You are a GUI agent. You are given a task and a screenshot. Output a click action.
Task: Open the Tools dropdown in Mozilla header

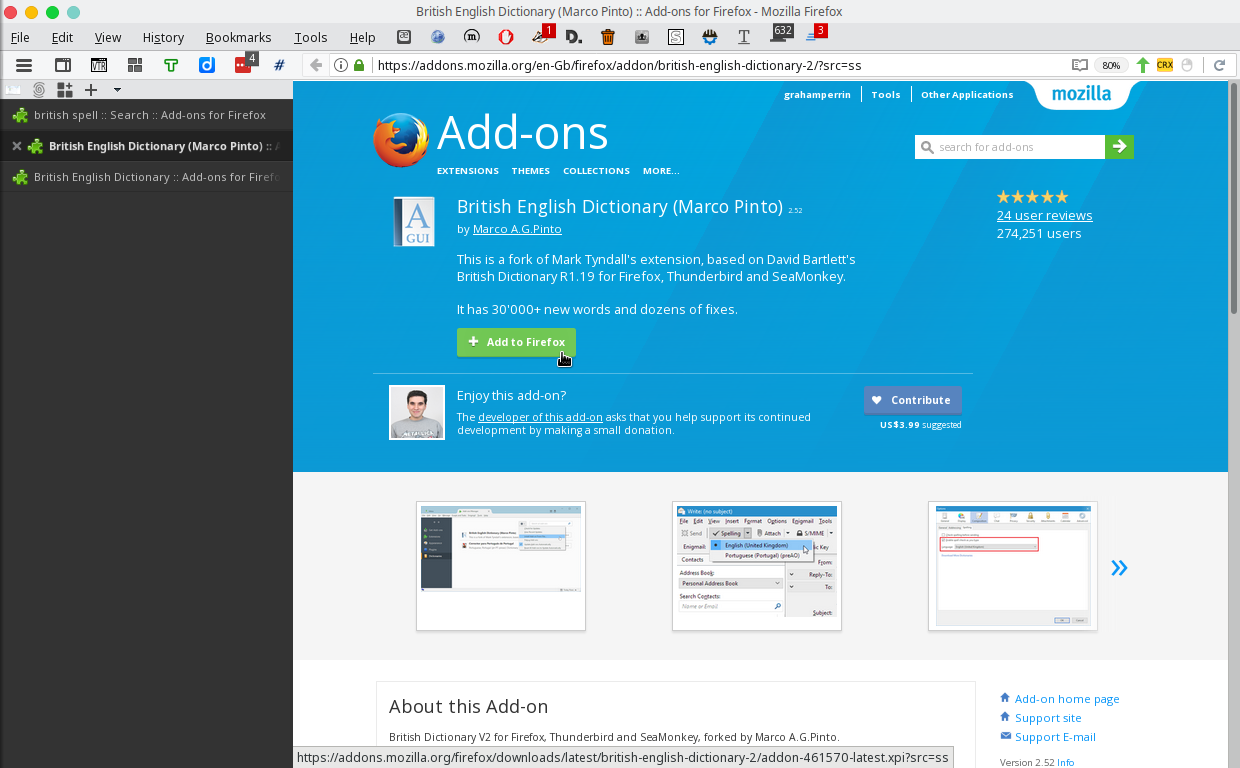click(886, 95)
